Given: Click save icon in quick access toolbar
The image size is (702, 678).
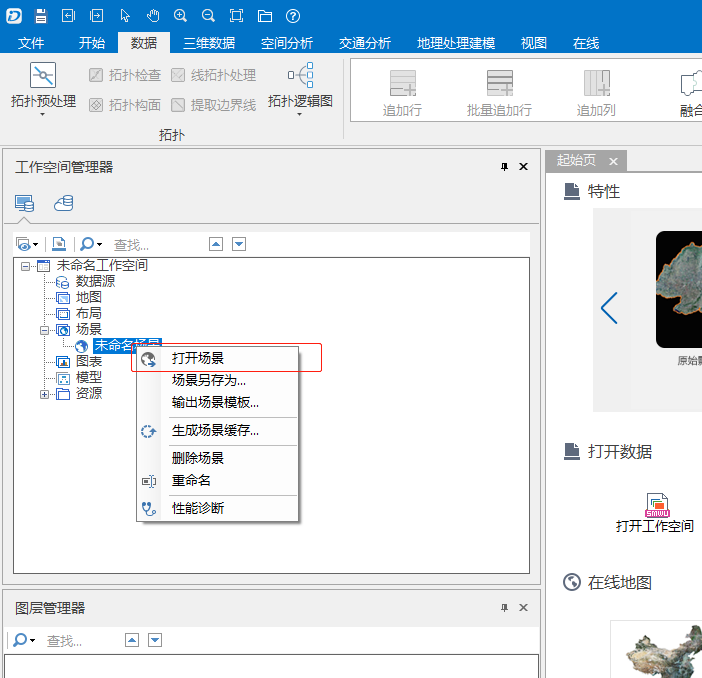Looking at the screenshot, I should point(40,15).
